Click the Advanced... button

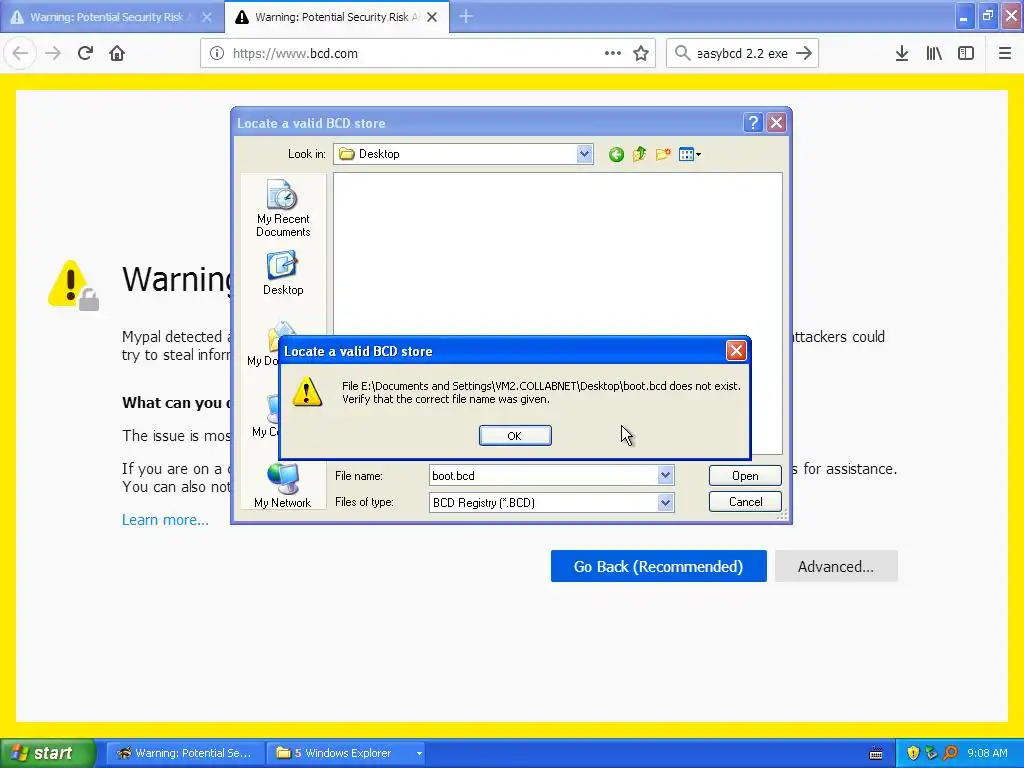[x=836, y=566]
